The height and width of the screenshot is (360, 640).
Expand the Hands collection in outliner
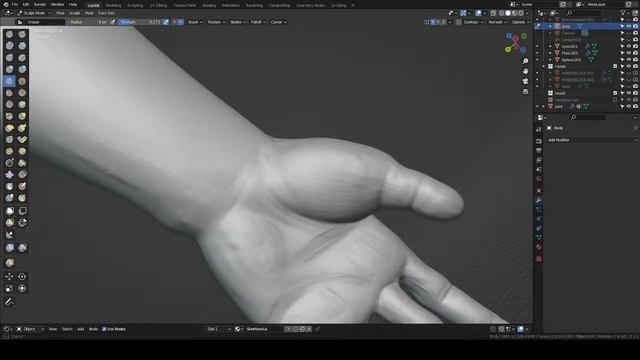(544, 66)
